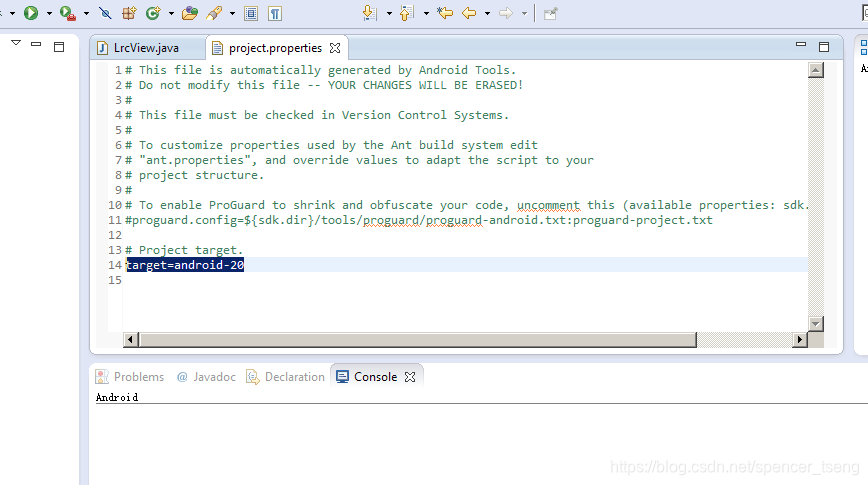Toggle Show Whitespace Characters icon
This screenshot has width=868, height=485.
275,13
